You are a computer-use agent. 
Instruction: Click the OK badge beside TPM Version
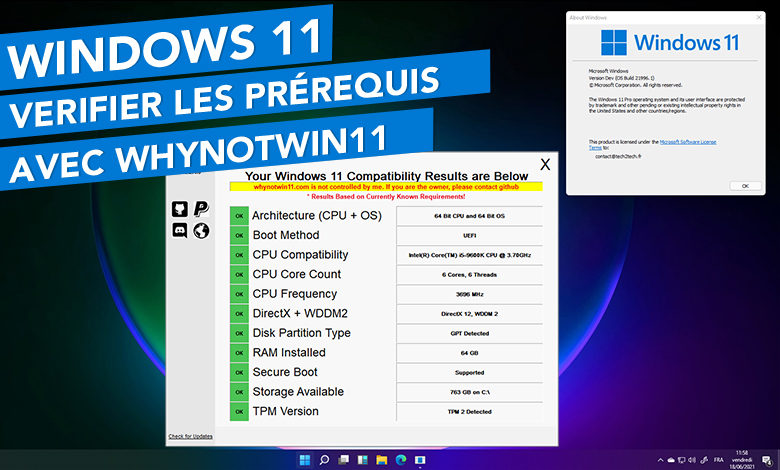239,411
